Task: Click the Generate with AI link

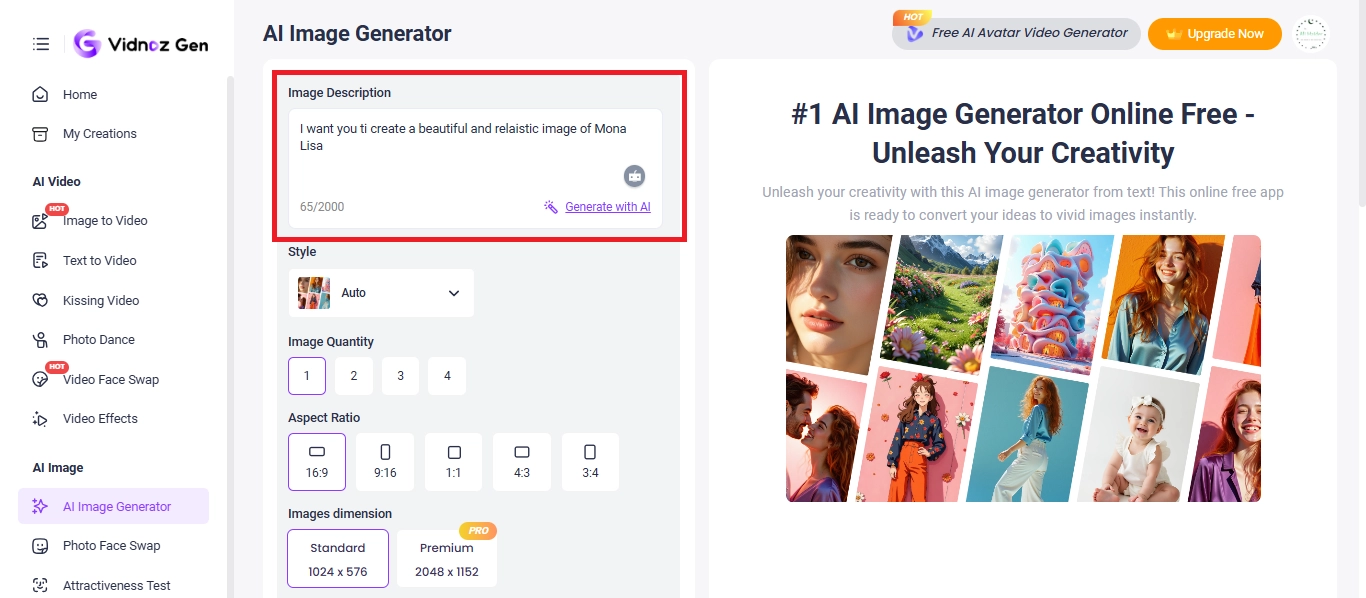Action: [x=607, y=206]
